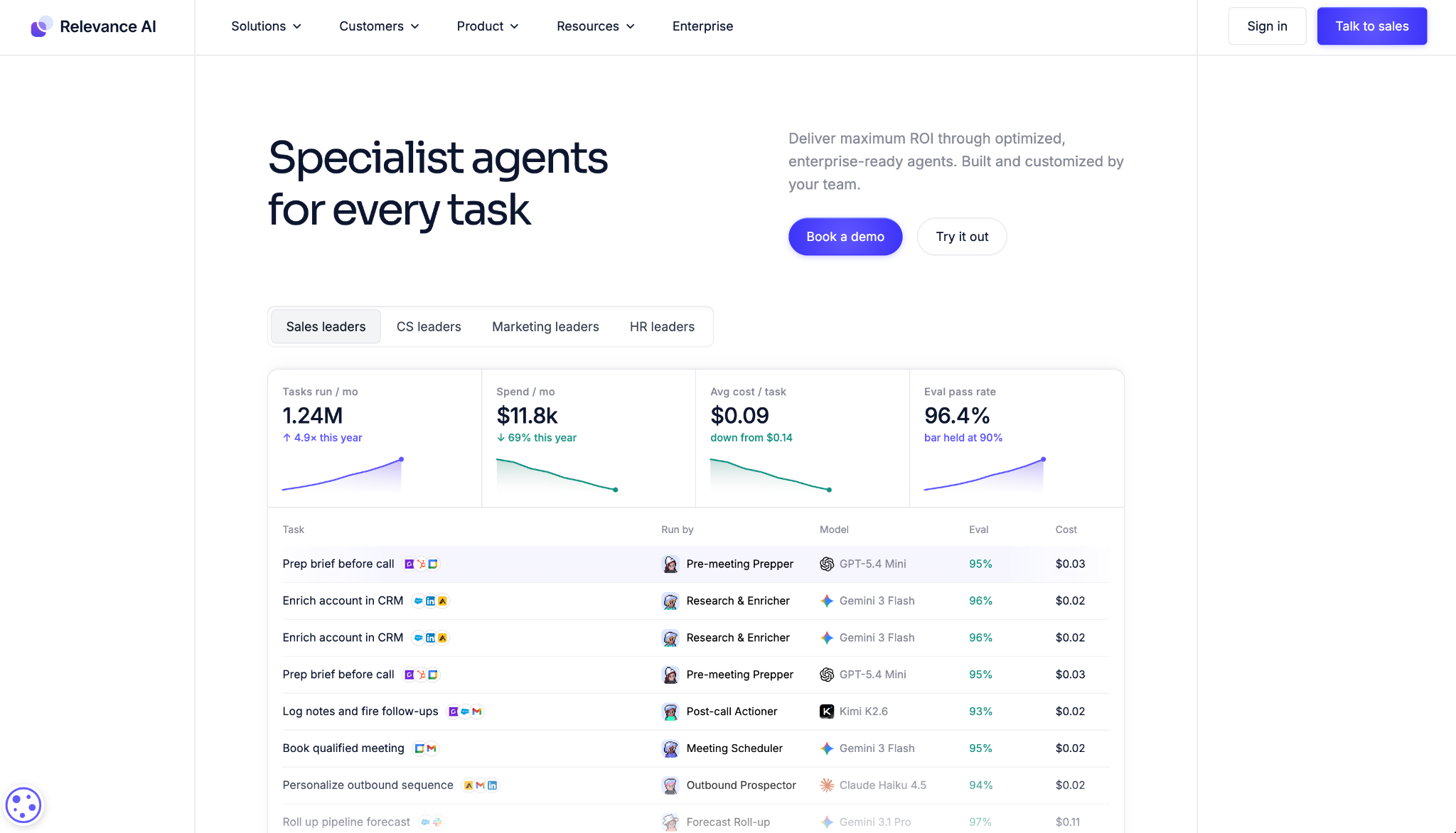Image resolution: width=1456 pixels, height=833 pixels.
Task: Go to the Enterprise page
Action: (702, 26)
